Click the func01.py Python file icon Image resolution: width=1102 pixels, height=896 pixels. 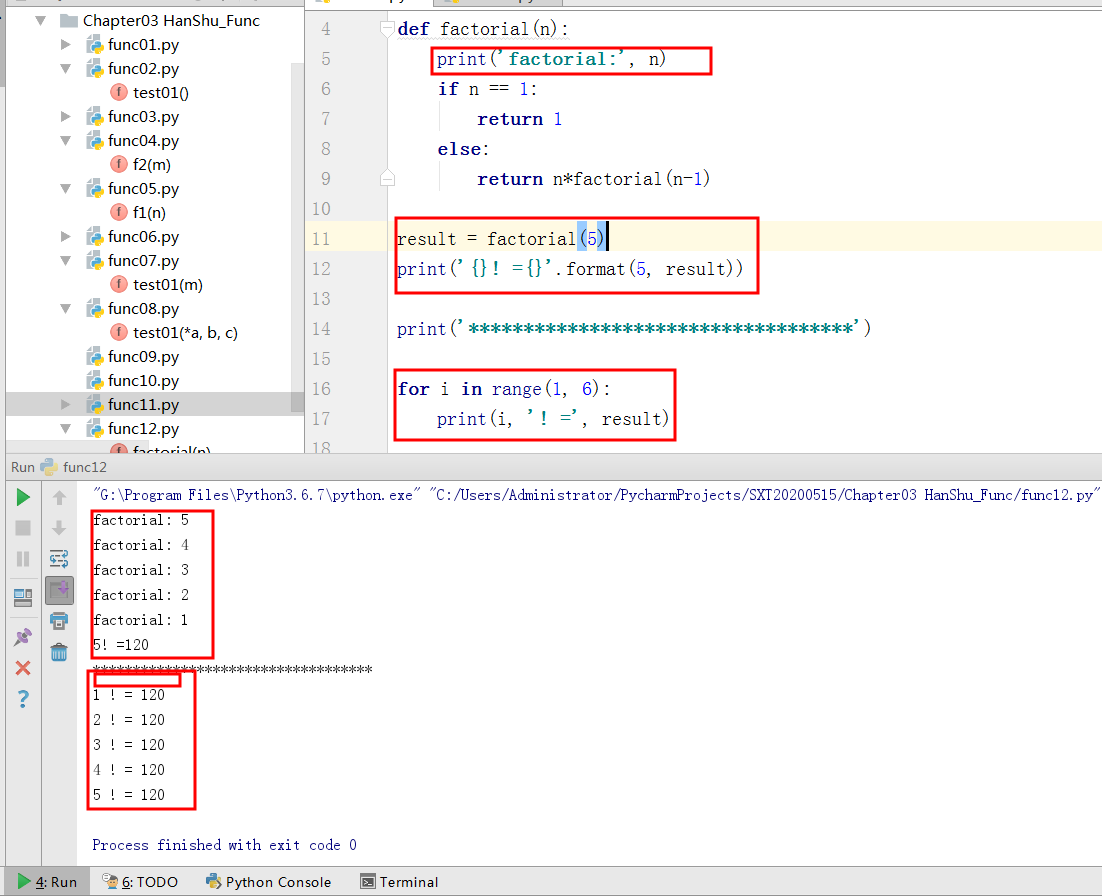(95, 45)
